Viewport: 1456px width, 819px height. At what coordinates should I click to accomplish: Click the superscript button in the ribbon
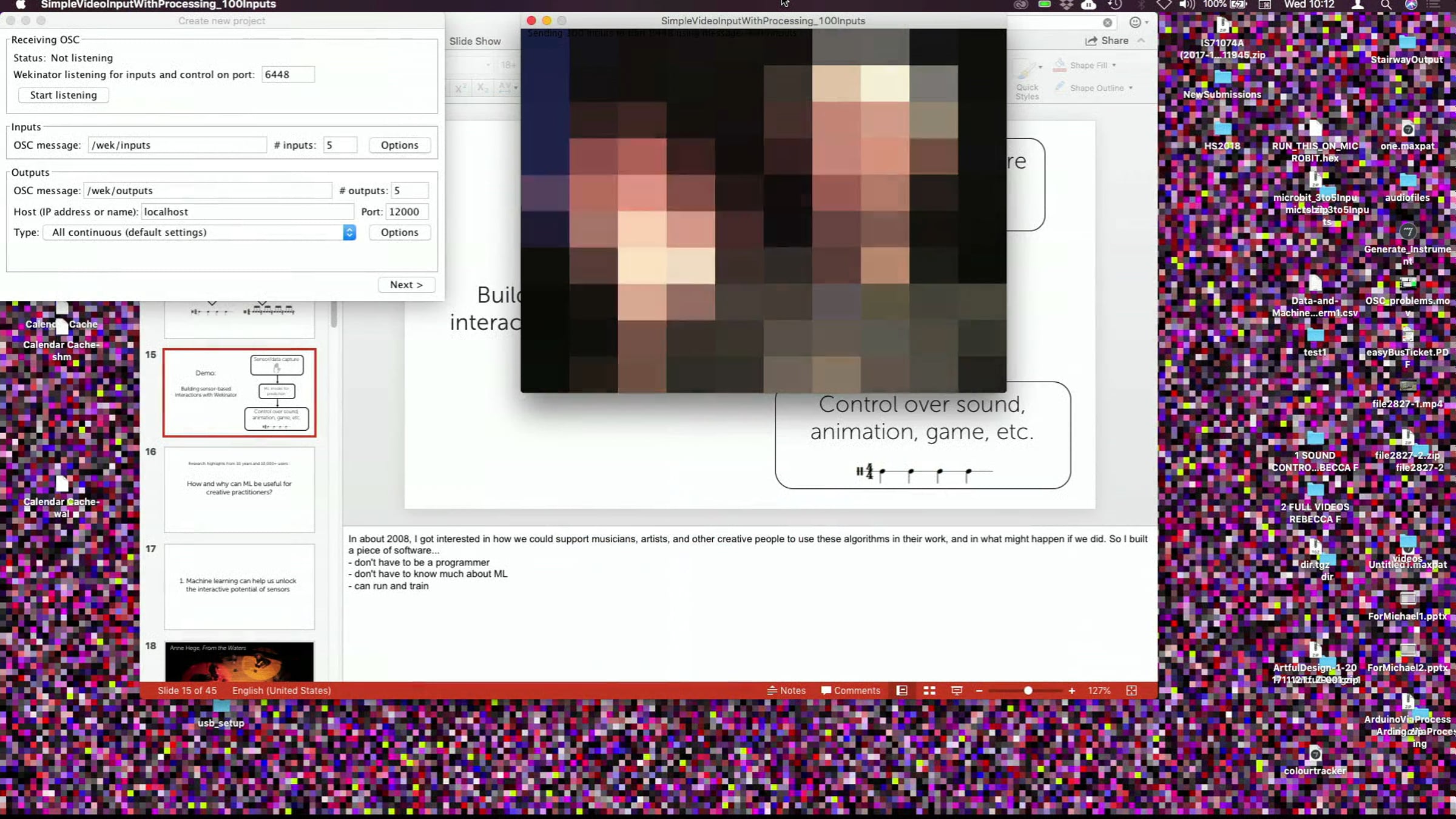pyautogui.click(x=461, y=88)
